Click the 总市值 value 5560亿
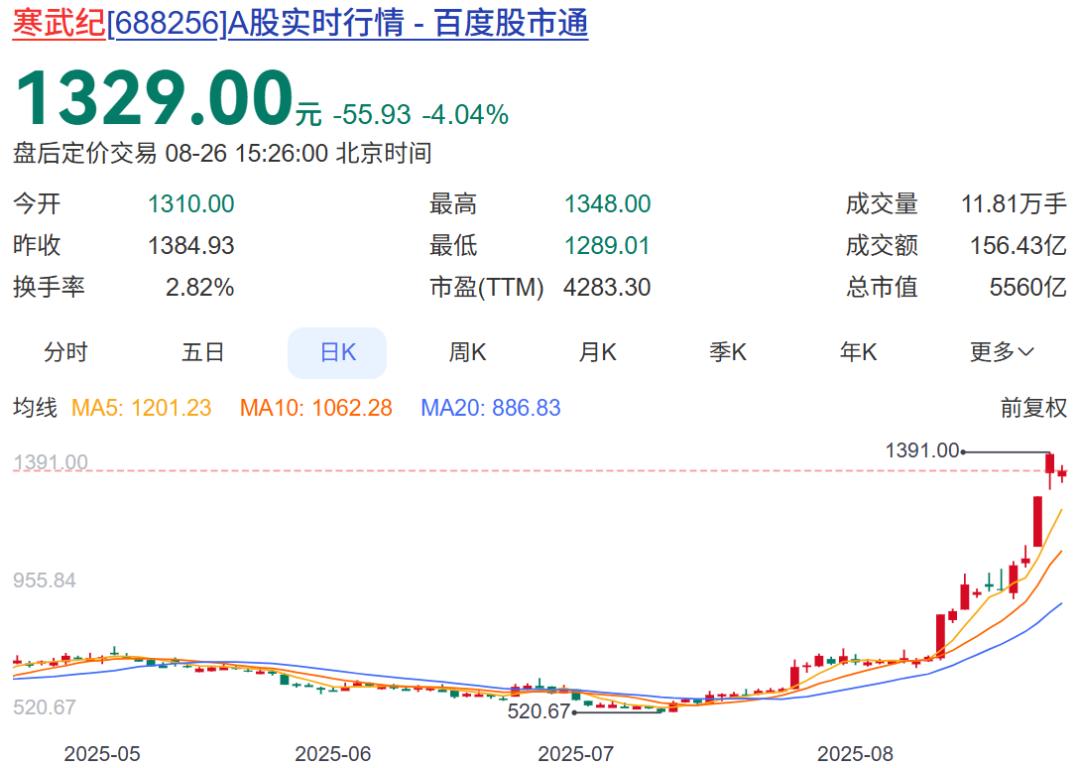 tap(1028, 287)
